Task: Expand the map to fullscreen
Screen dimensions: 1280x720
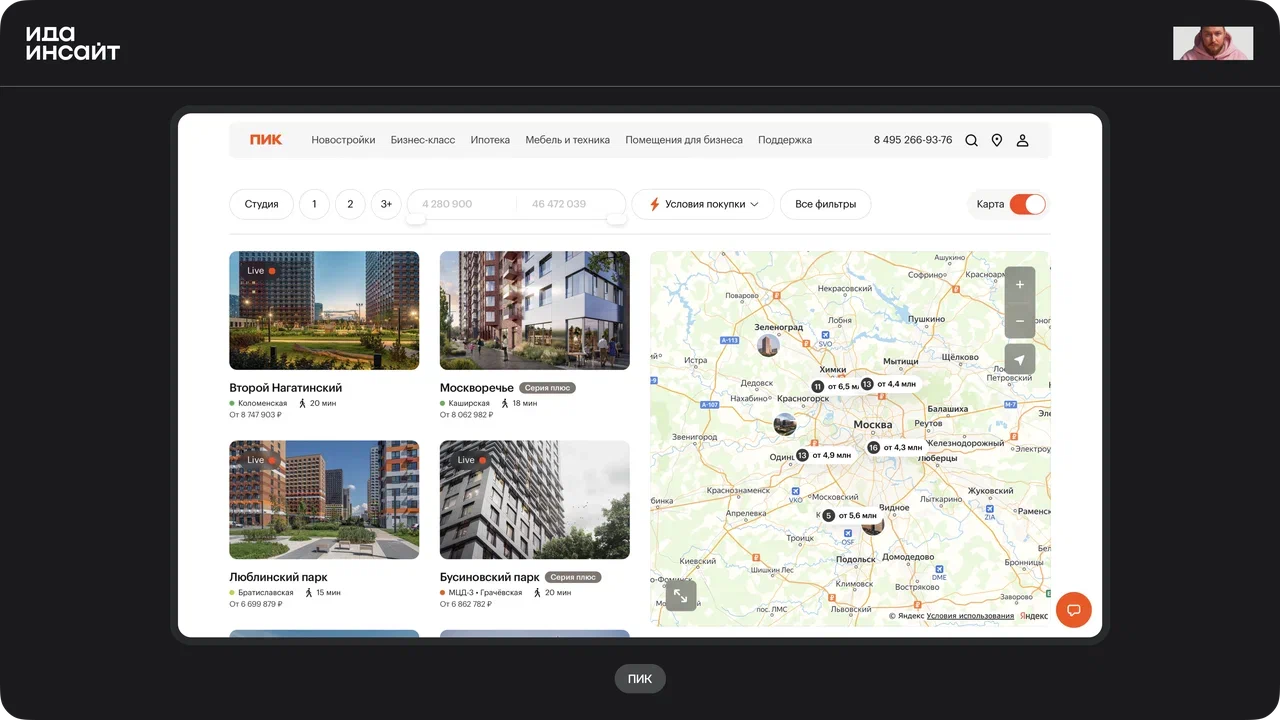Action: 681,596
